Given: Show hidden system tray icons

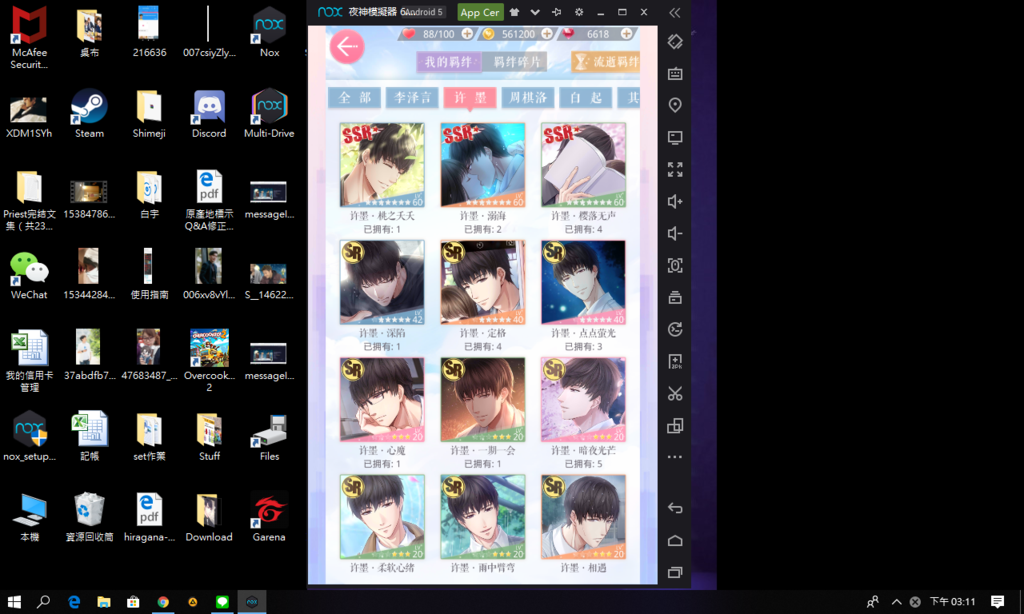Looking at the screenshot, I should (896, 602).
